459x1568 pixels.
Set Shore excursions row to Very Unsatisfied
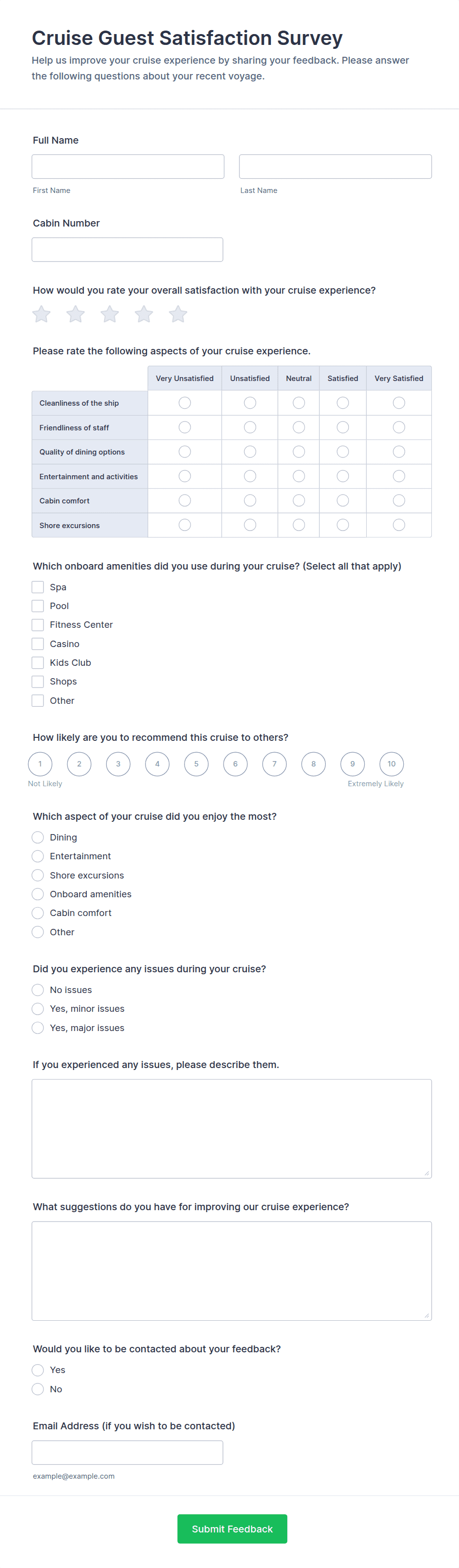(x=185, y=525)
